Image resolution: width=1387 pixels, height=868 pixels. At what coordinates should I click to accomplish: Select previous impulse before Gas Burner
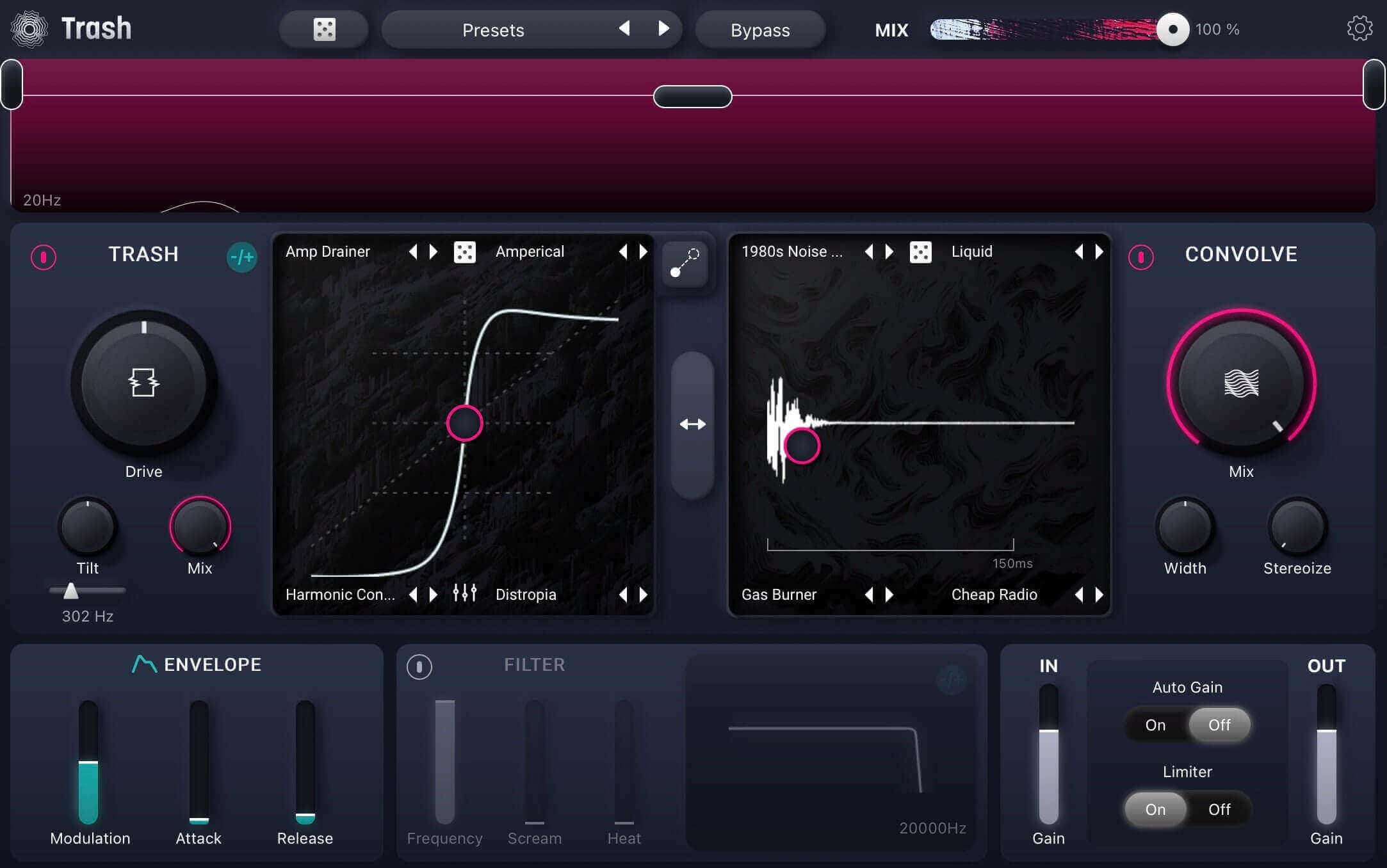coord(869,595)
